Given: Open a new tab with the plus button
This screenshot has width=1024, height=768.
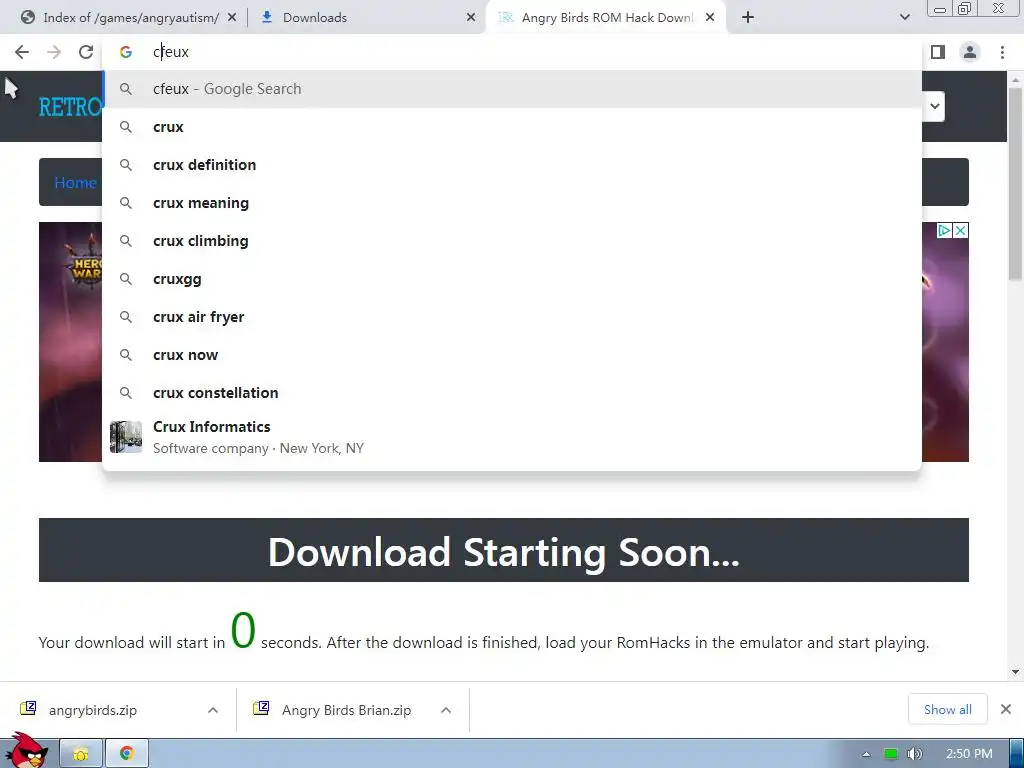Looking at the screenshot, I should click(748, 18).
